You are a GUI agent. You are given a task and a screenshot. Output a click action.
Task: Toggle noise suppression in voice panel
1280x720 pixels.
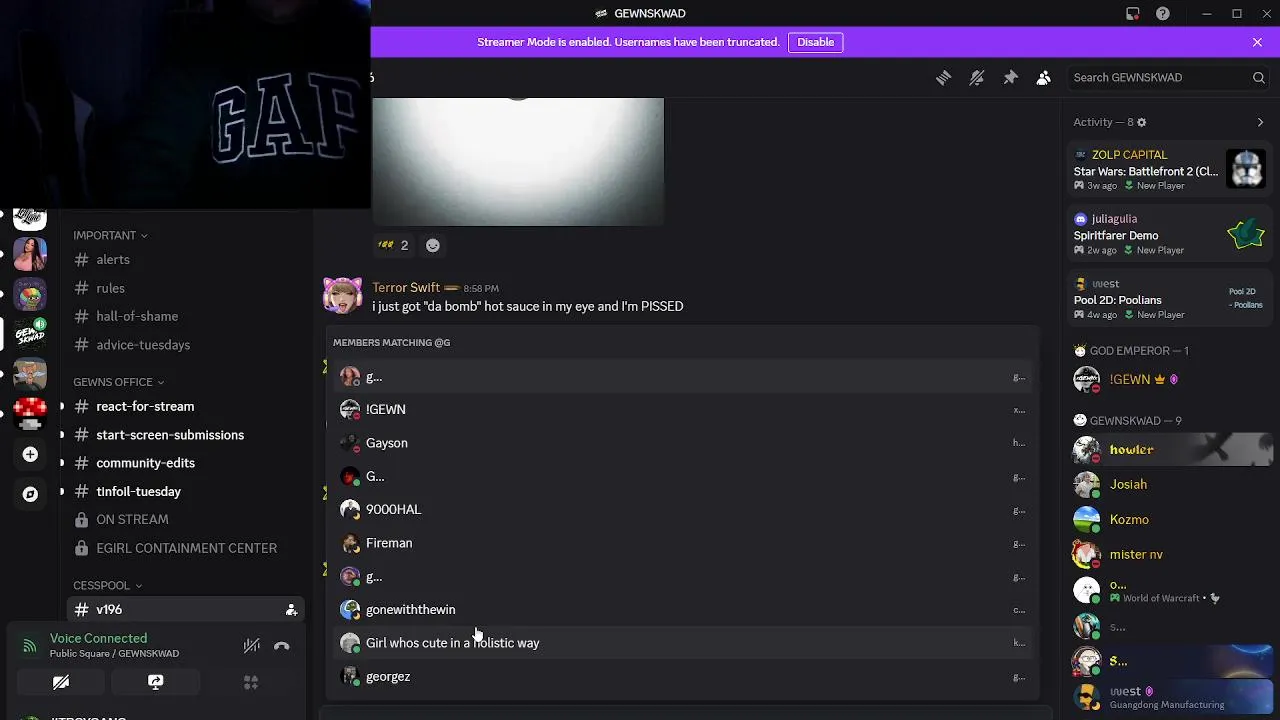point(252,646)
